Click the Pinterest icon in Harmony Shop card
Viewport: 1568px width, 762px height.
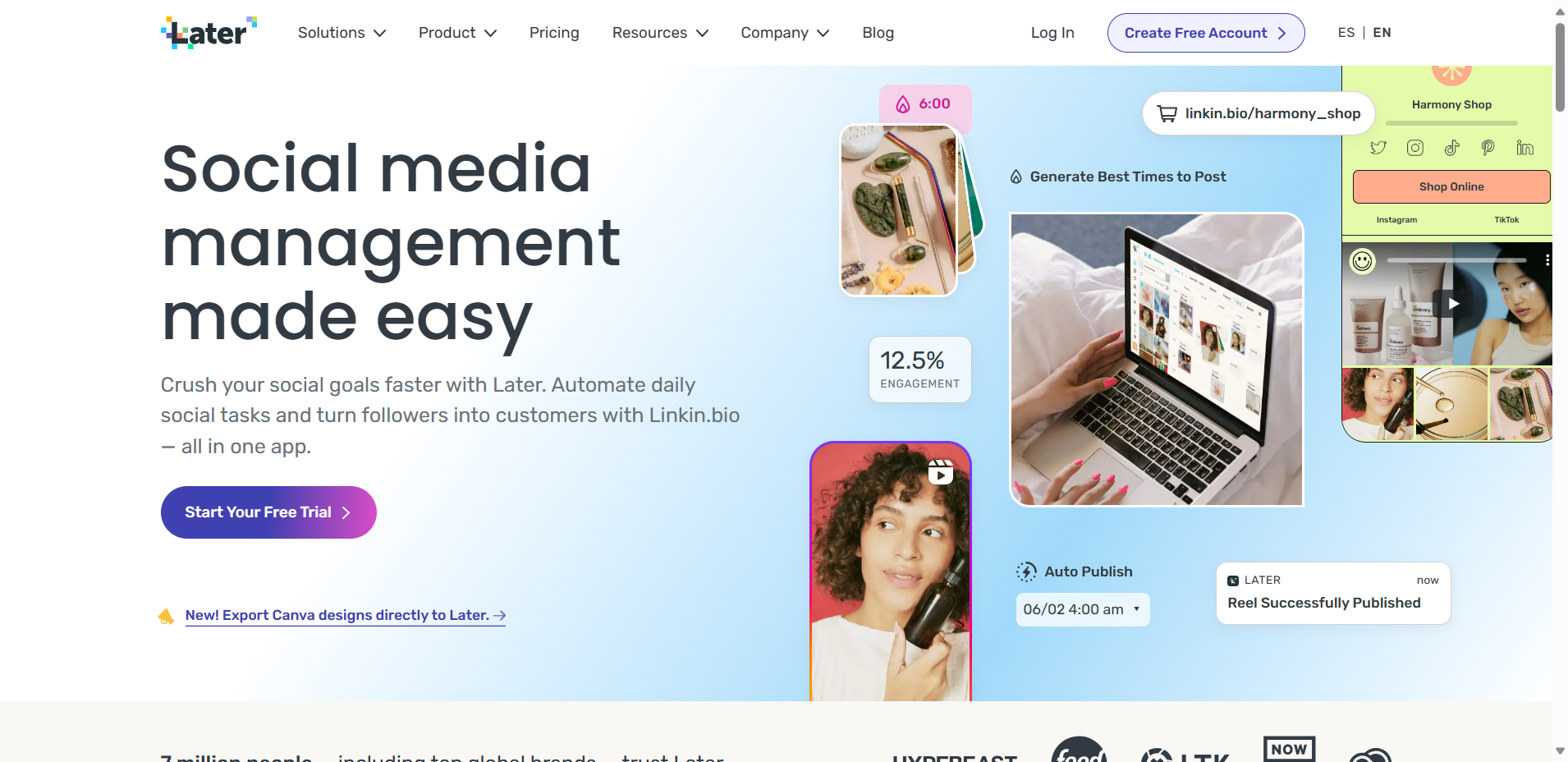click(x=1488, y=148)
